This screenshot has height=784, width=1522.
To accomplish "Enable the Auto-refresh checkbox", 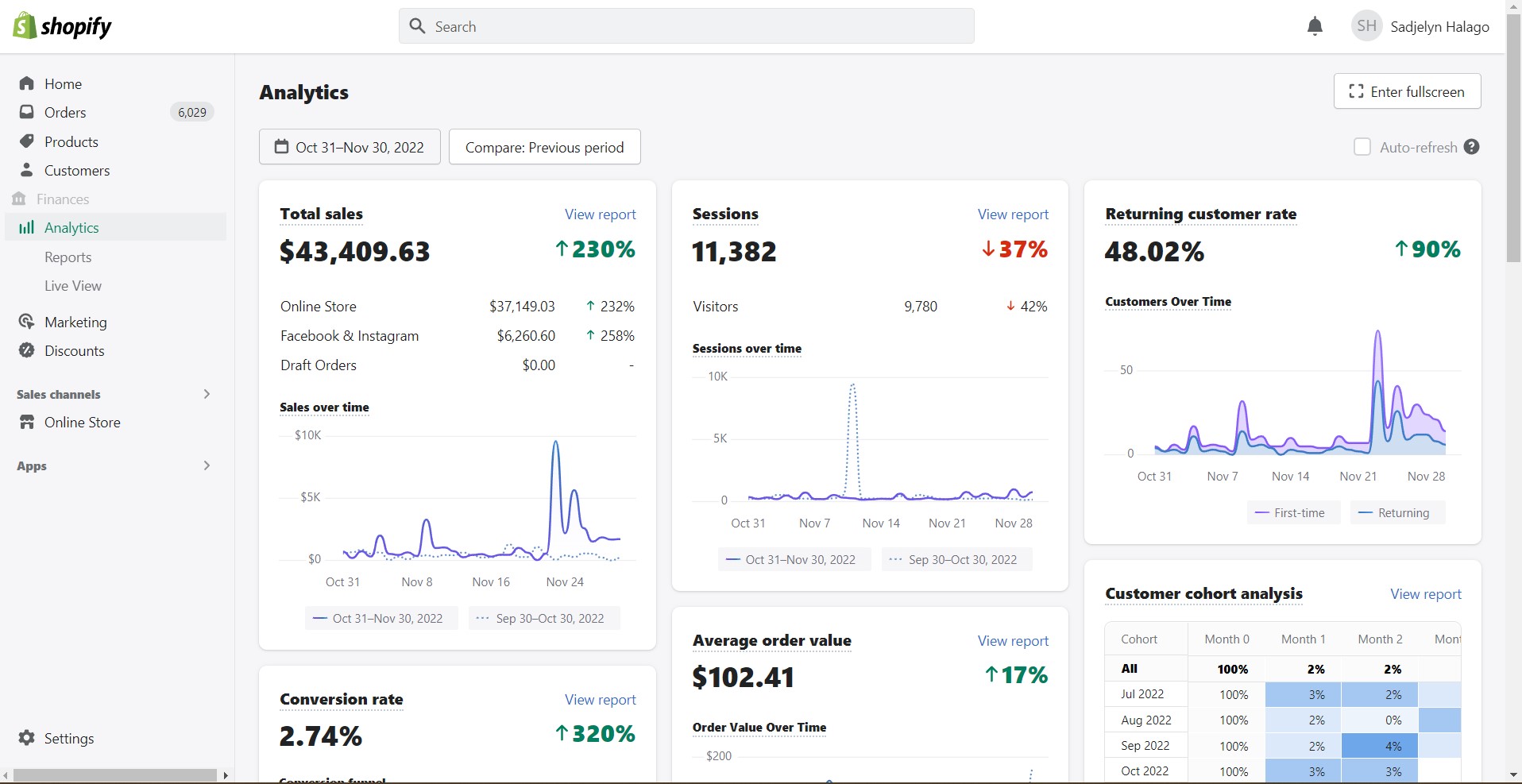I will click(1362, 147).
